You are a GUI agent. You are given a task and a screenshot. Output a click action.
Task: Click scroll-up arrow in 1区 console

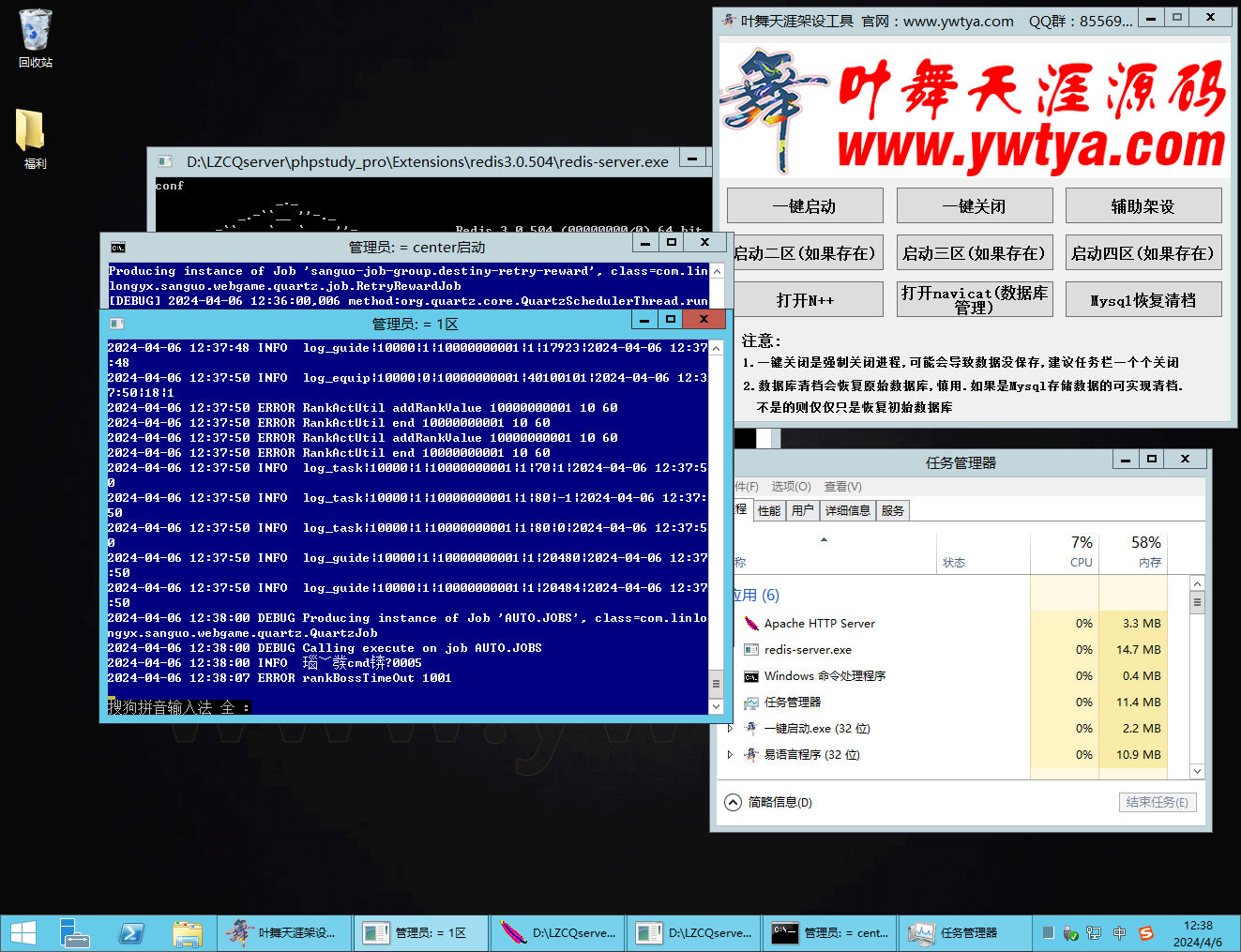(717, 348)
